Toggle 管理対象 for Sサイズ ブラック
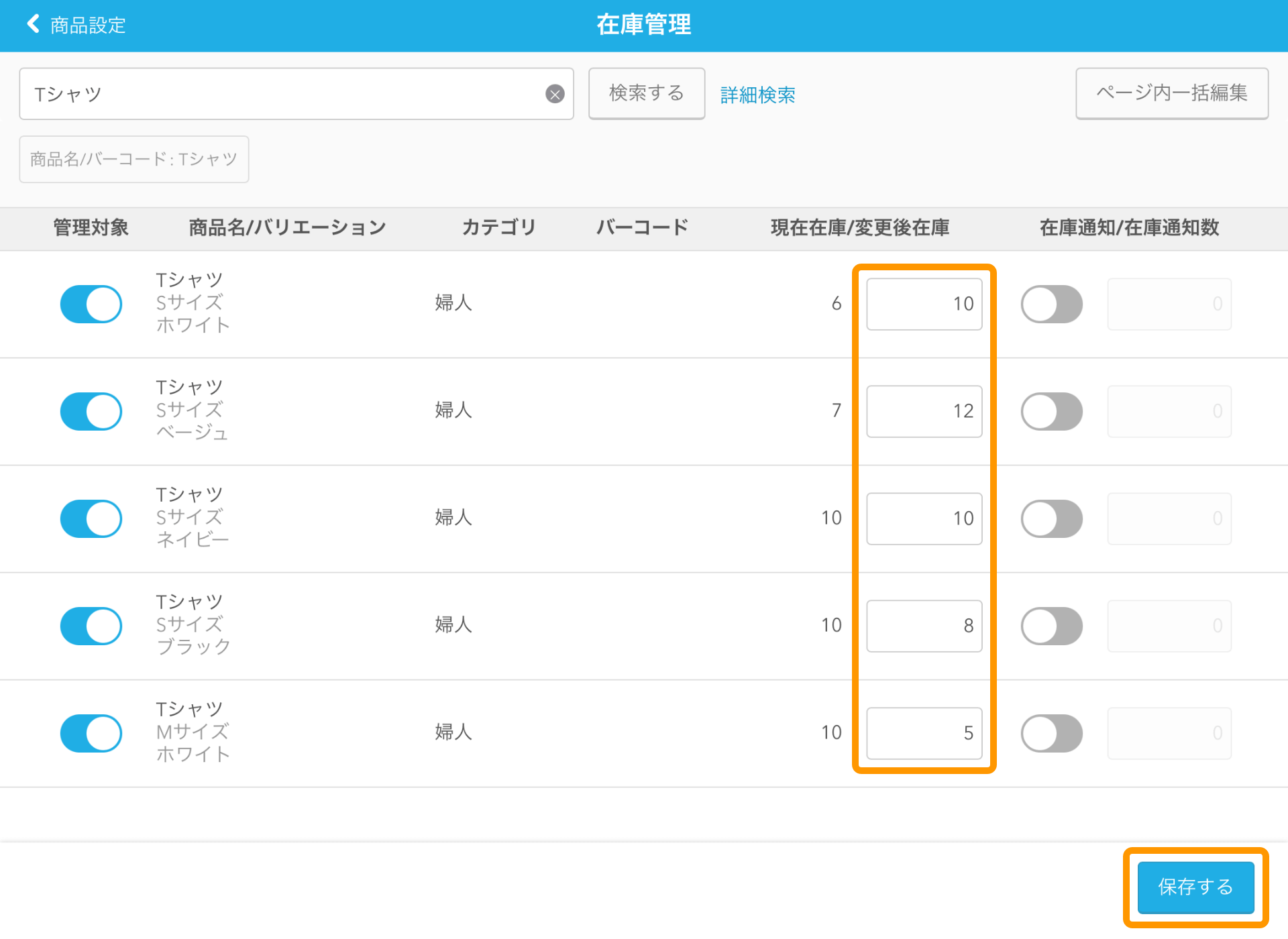 (x=91, y=626)
